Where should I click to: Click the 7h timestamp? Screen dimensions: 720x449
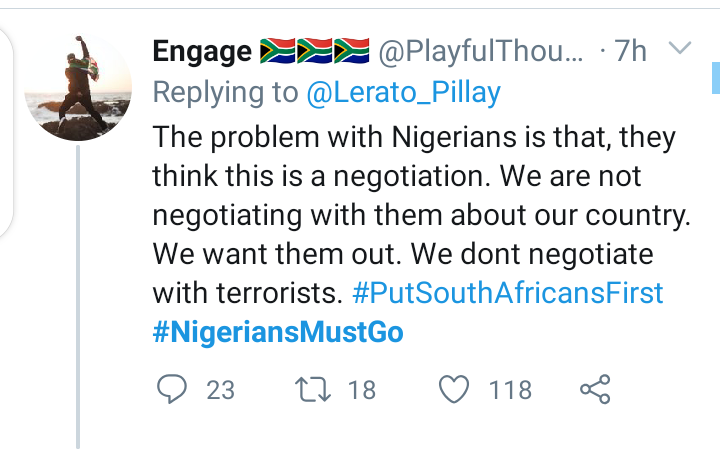click(630, 50)
